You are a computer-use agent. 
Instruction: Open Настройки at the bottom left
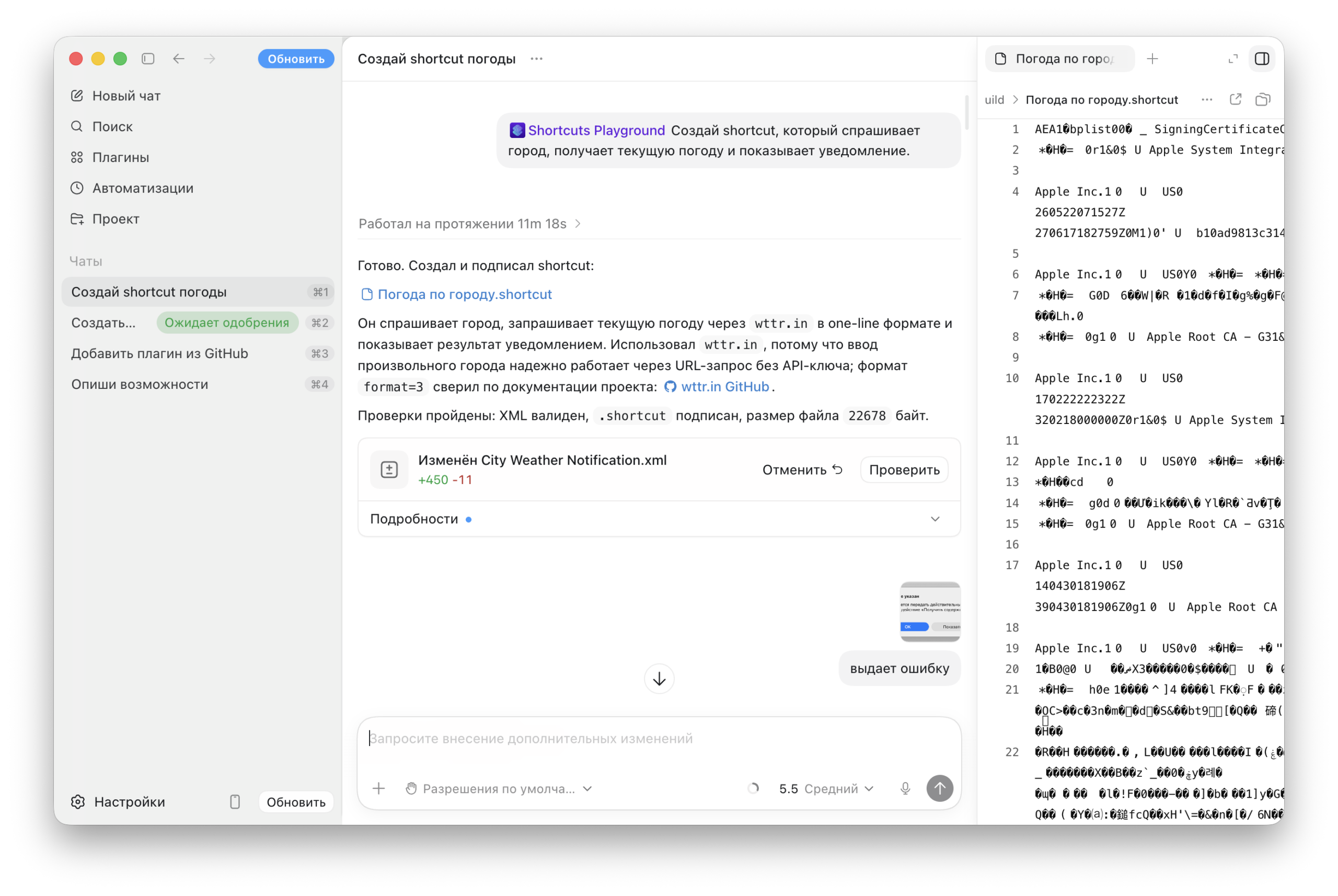click(118, 802)
